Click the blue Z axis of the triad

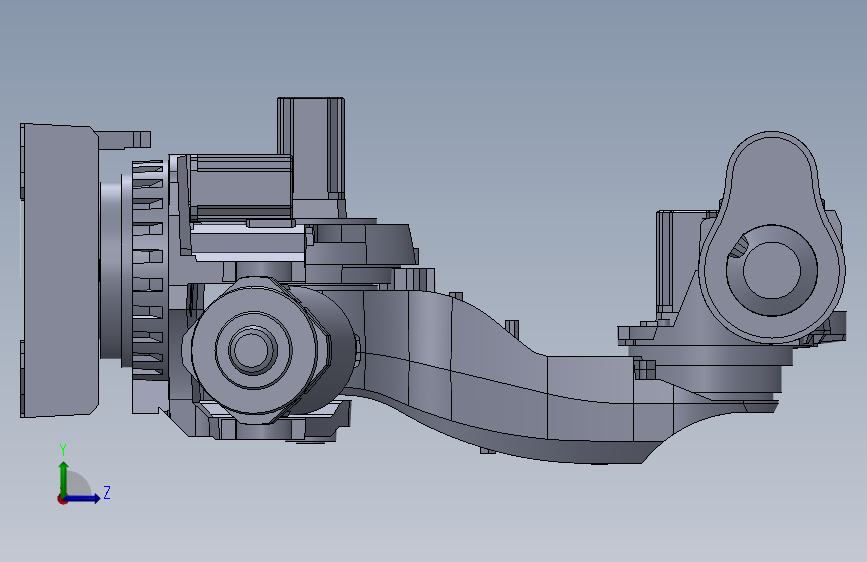coord(83,498)
